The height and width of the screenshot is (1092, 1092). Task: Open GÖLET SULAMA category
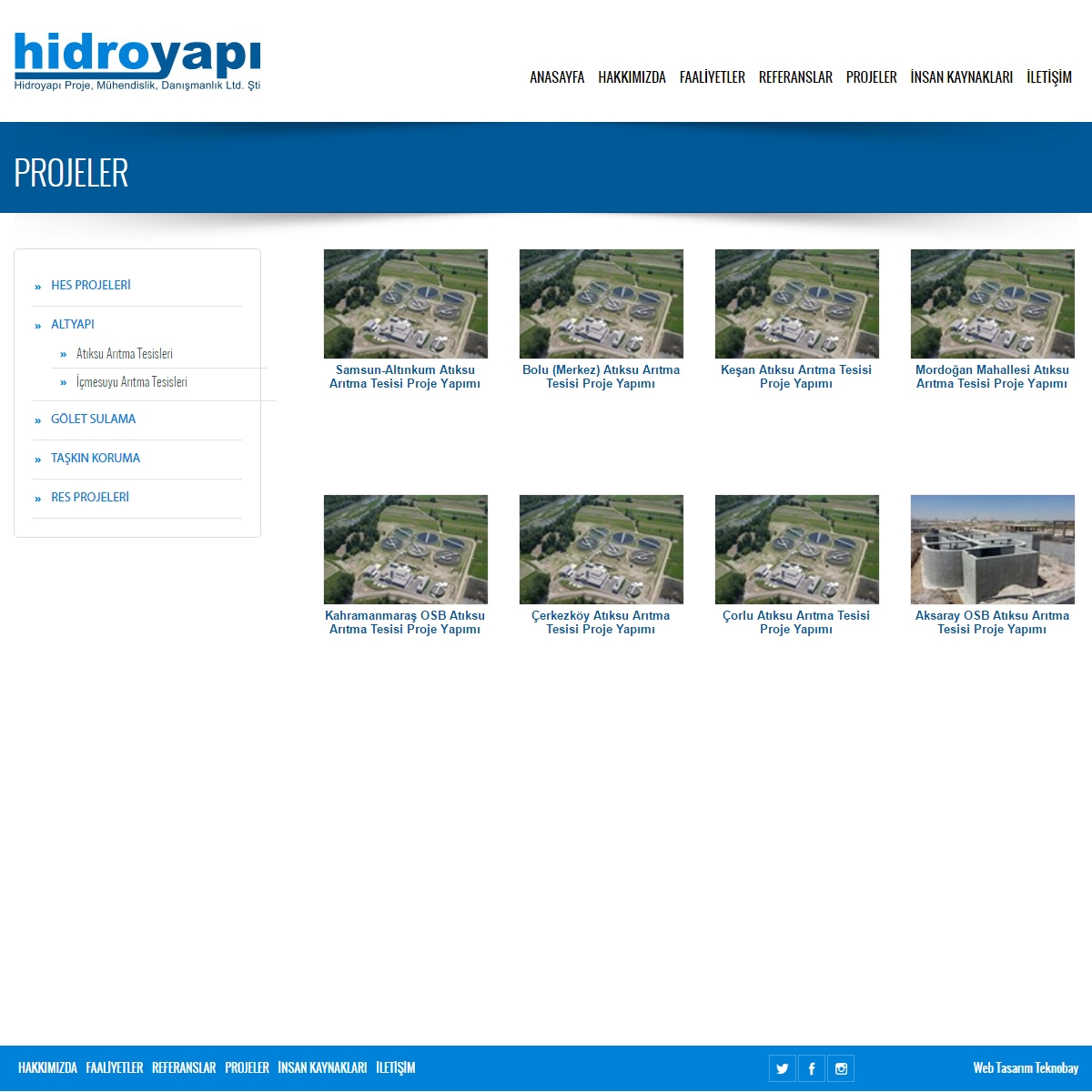[93, 419]
